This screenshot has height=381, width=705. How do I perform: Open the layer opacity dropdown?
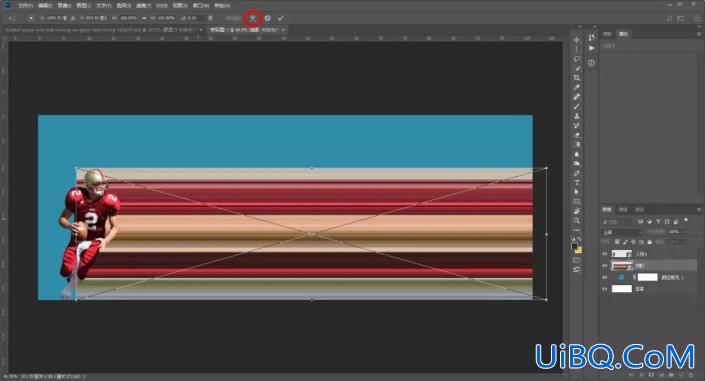click(676, 232)
